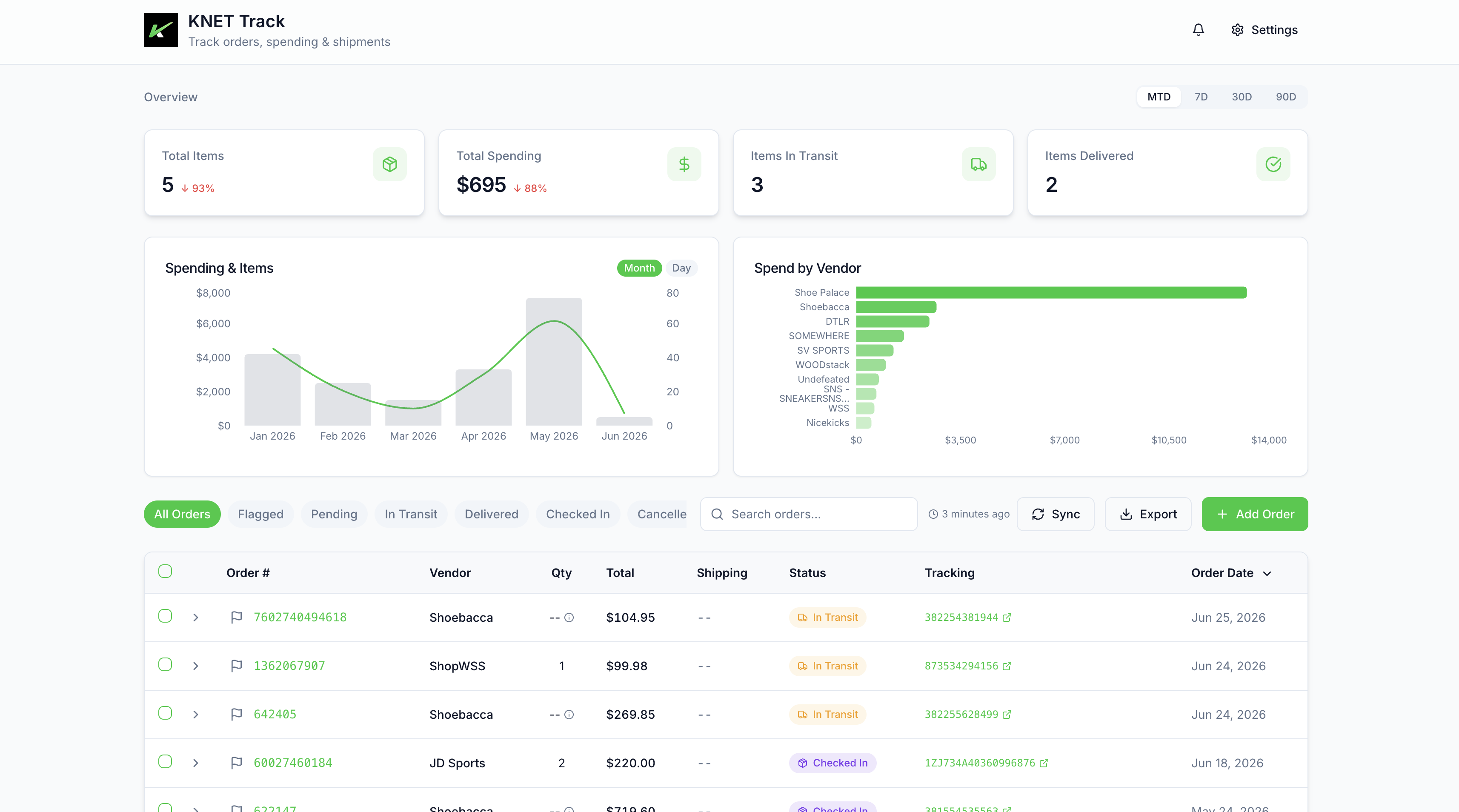Open external link icon for tracking 382254381944
Screen dimensions: 1459x812
pyautogui.click(x=1007, y=617)
